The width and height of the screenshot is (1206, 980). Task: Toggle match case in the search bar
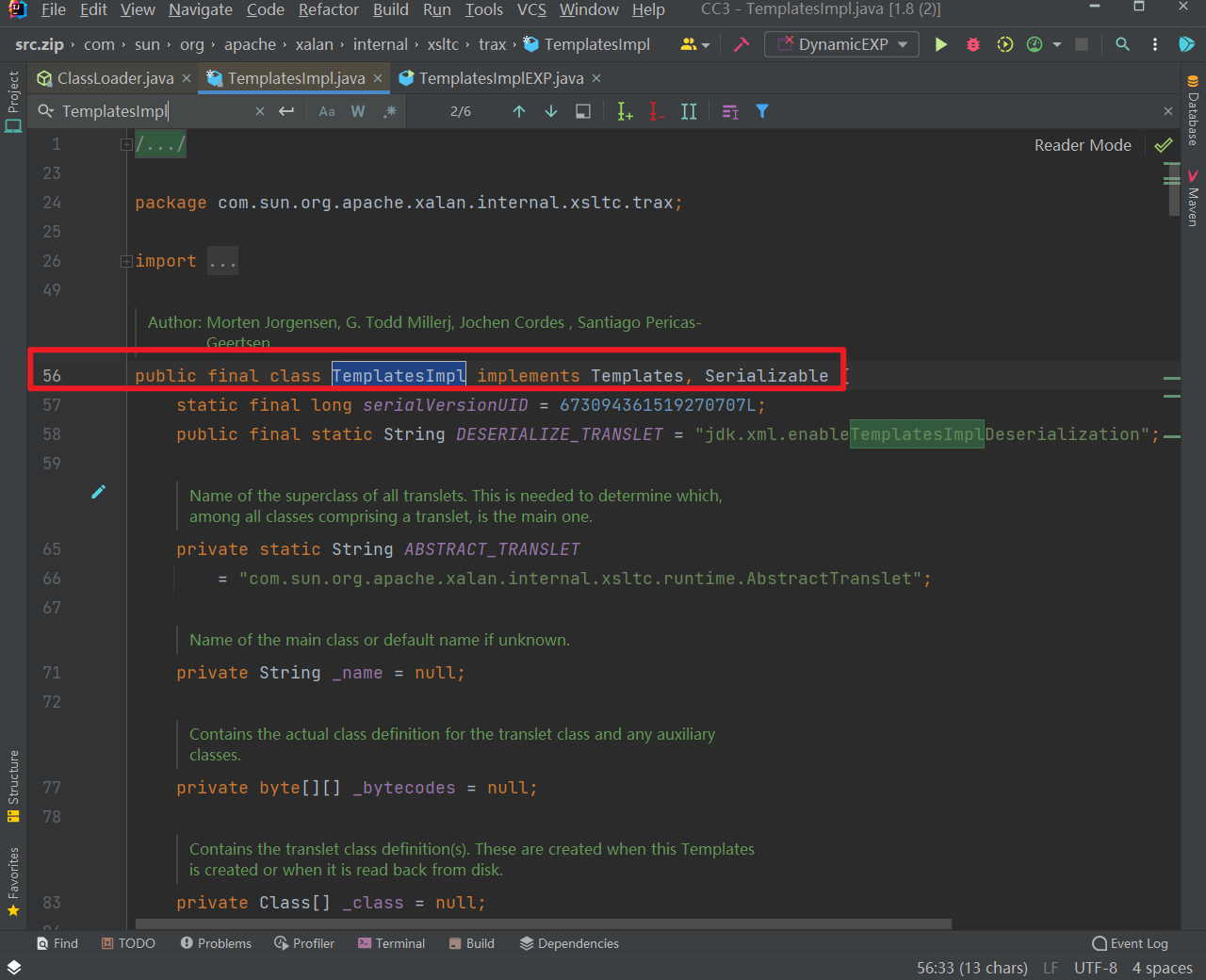pos(326,110)
